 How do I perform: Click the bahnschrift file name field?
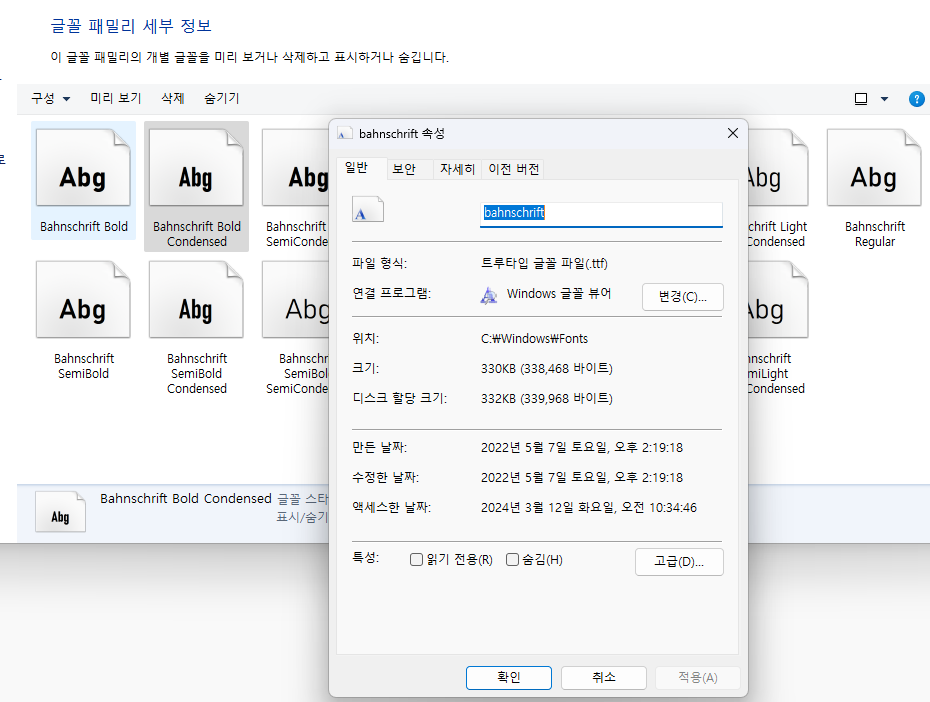click(x=601, y=213)
